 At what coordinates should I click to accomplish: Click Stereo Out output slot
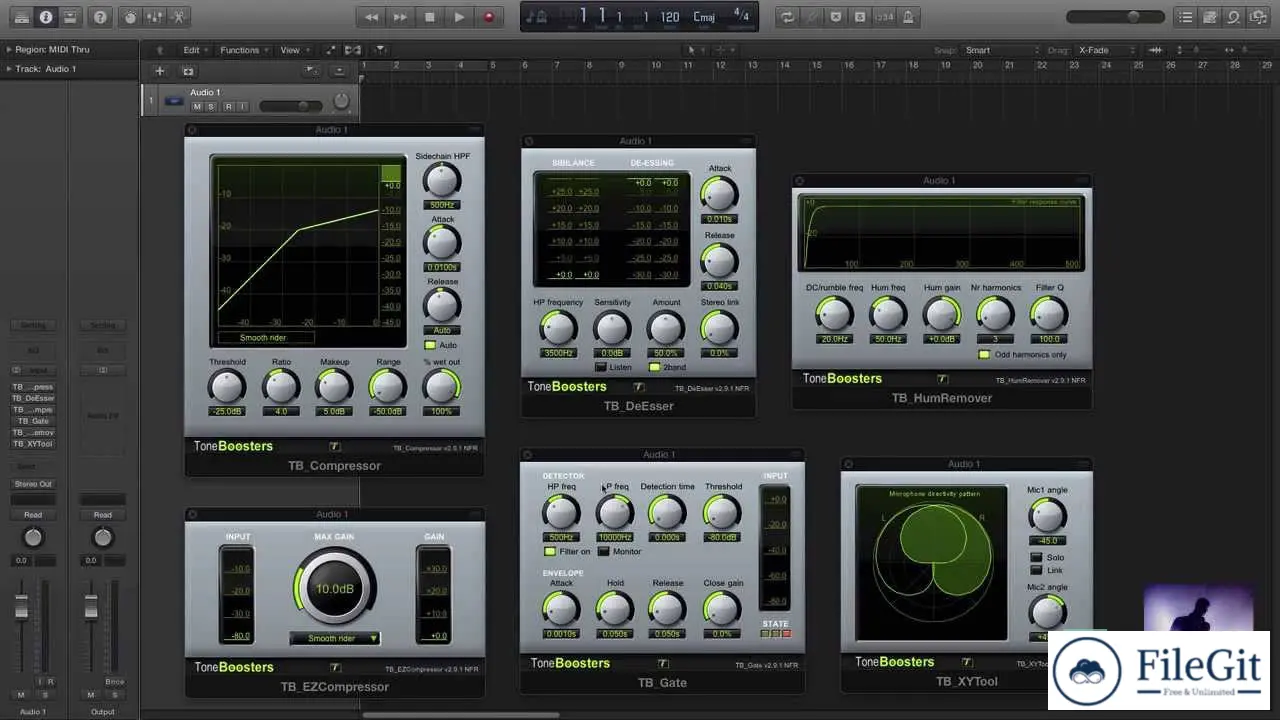(x=33, y=484)
